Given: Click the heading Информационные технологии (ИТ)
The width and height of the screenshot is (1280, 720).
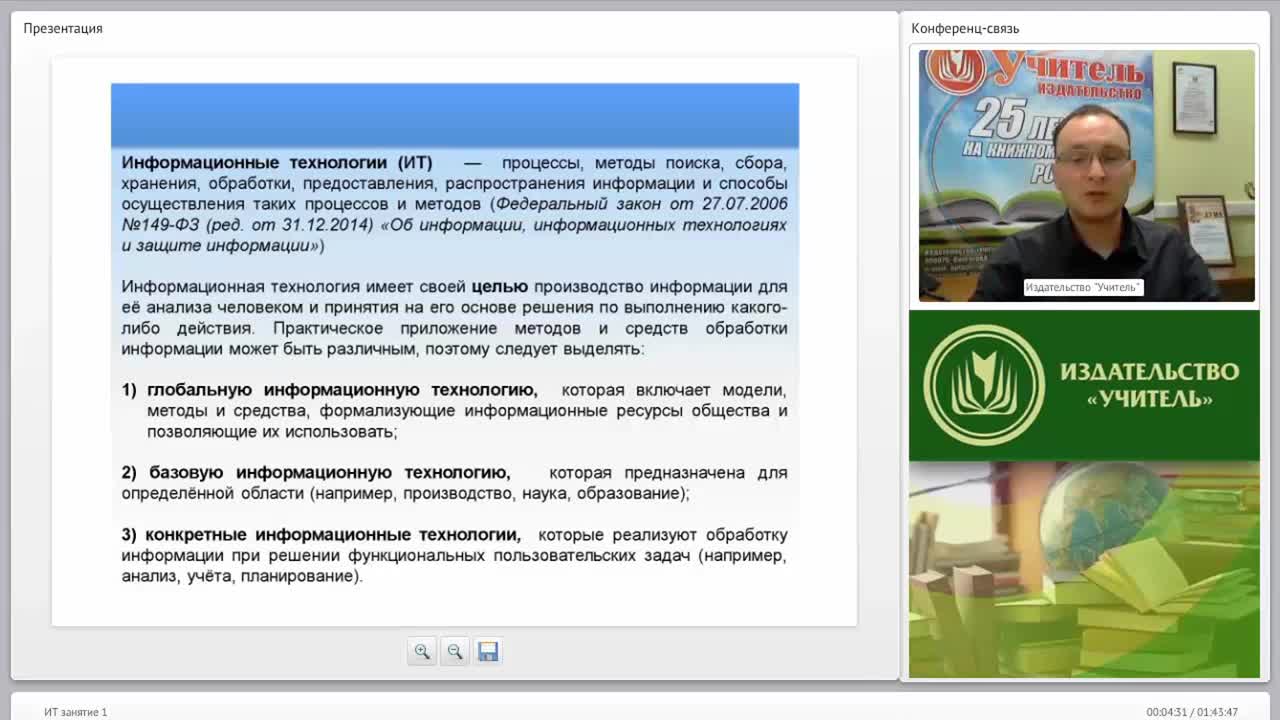Looking at the screenshot, I should (x=277, y=162).
